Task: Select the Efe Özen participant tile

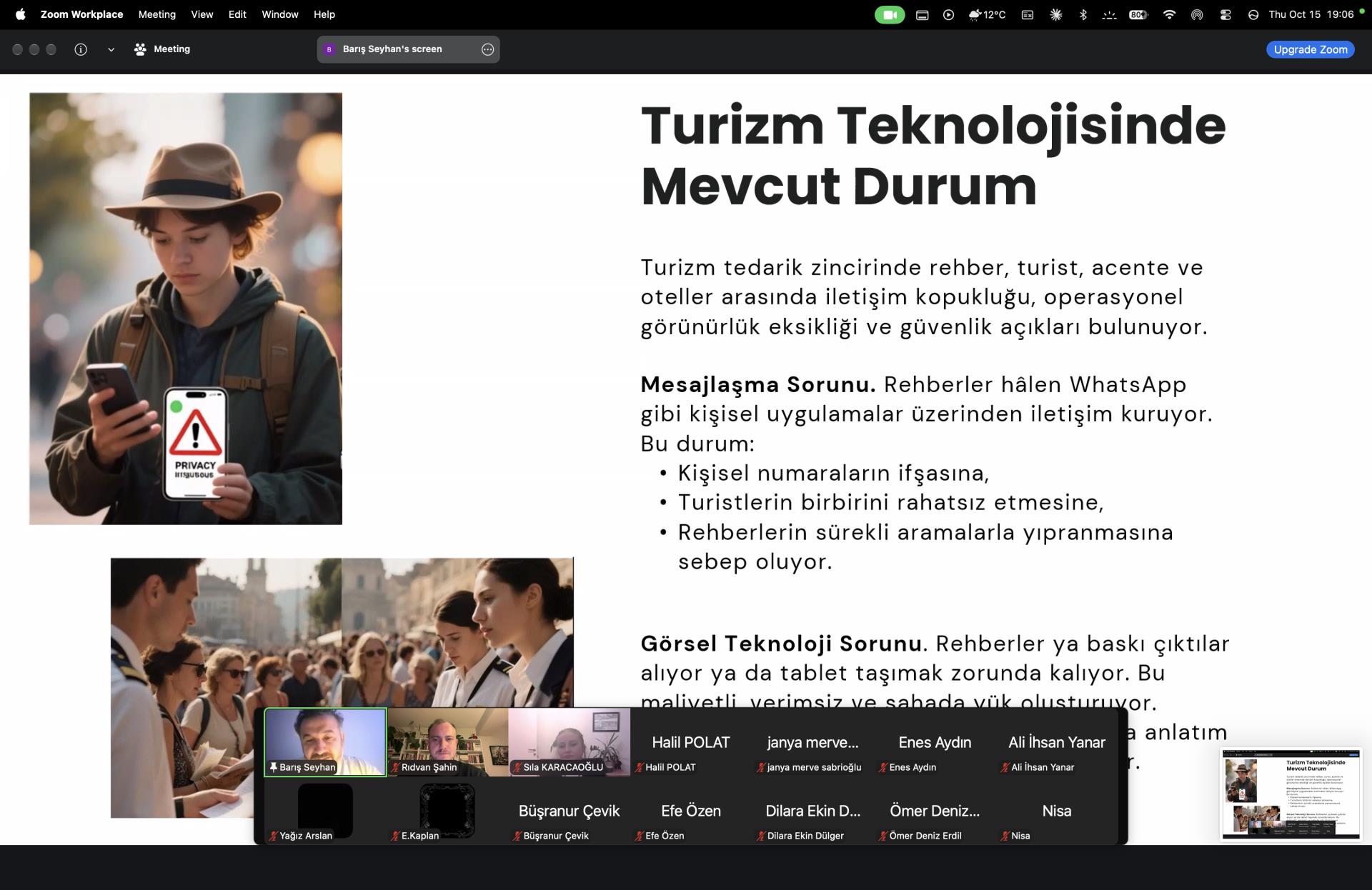Action: 691,811
